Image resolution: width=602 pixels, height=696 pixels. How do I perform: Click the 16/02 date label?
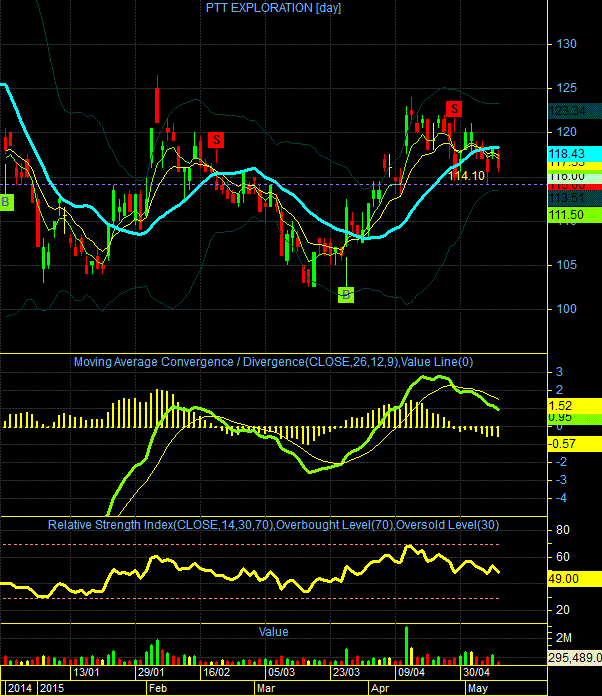[x=216, y=672]
